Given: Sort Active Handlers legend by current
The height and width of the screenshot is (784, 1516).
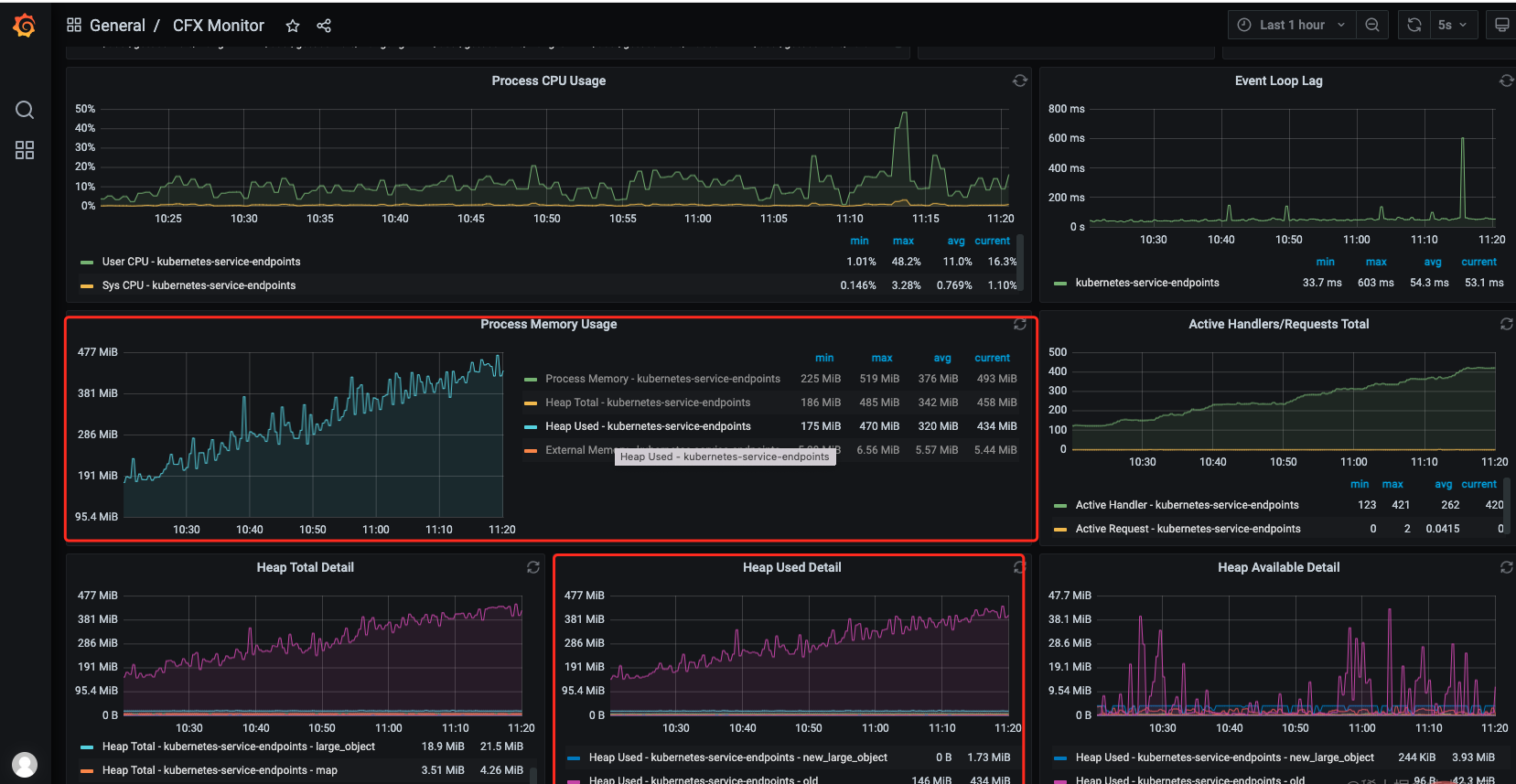Looking at the screenshot, I should pyautogui.click(x=1478, y=484).
